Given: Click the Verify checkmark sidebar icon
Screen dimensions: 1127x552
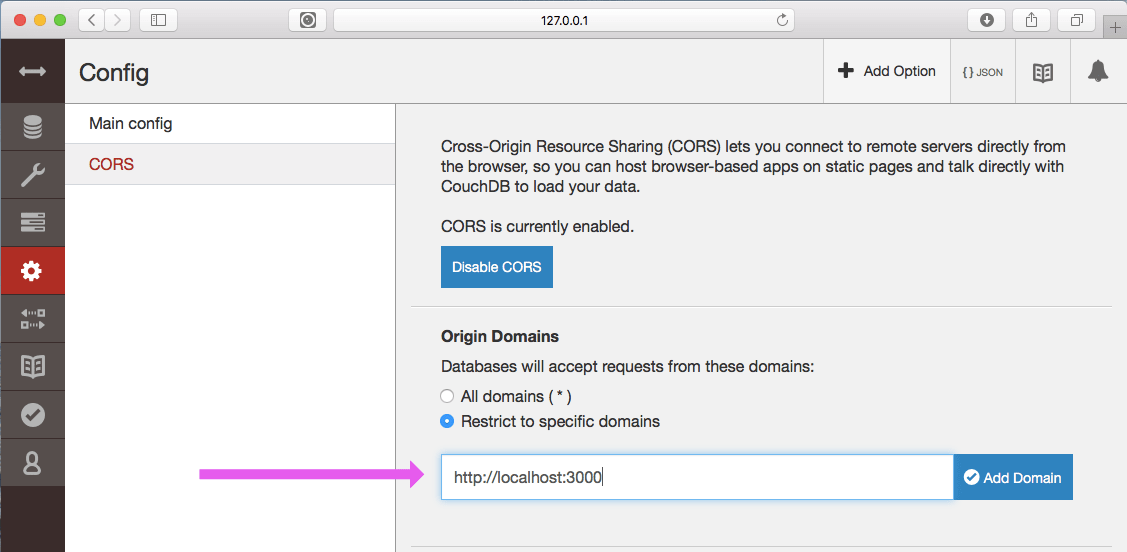Looking at the screenshot, I should pyautogui.click(x=32, y=414).
